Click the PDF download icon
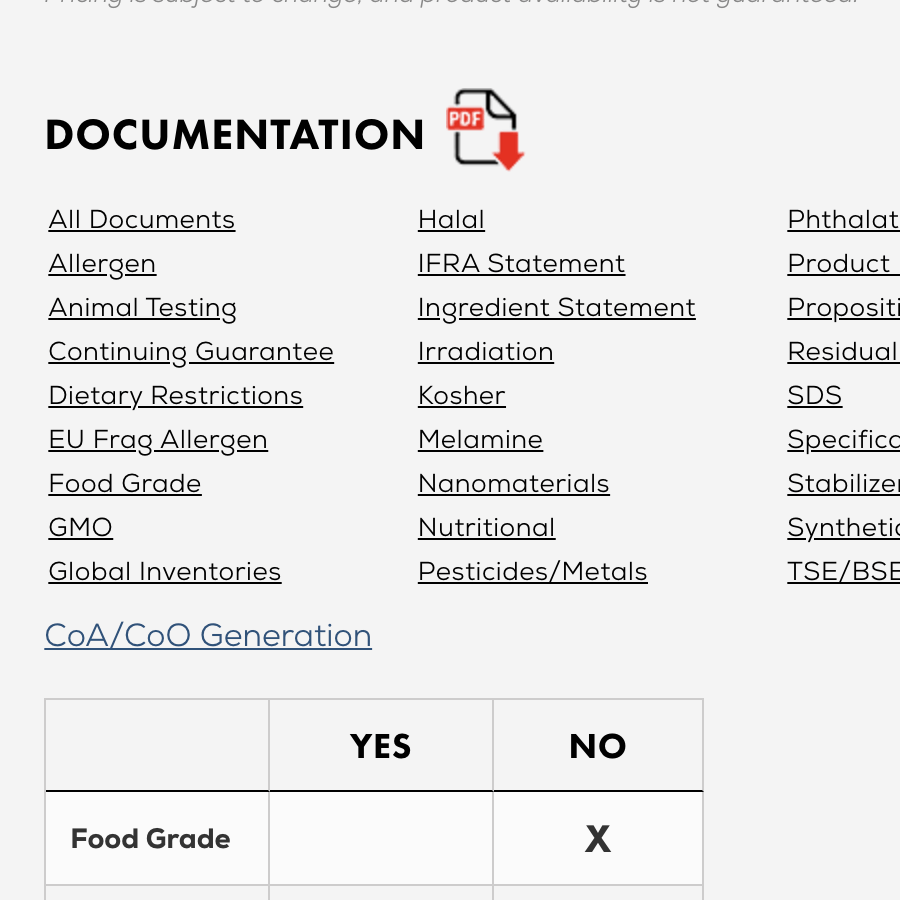This screenshot has height=900, width=900. [x=486, y=130]
